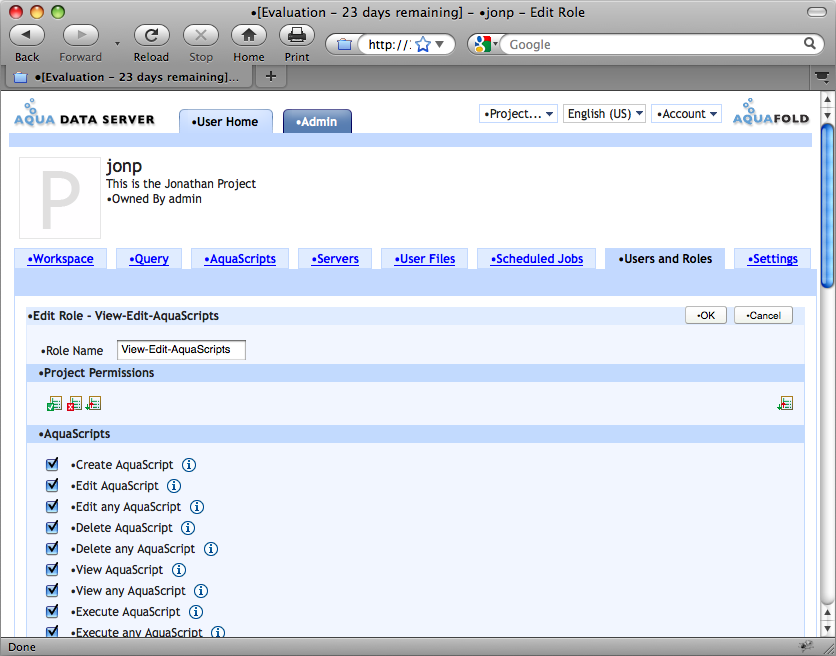Click the vertical scrollbar thumb

[x=827, y=205]
